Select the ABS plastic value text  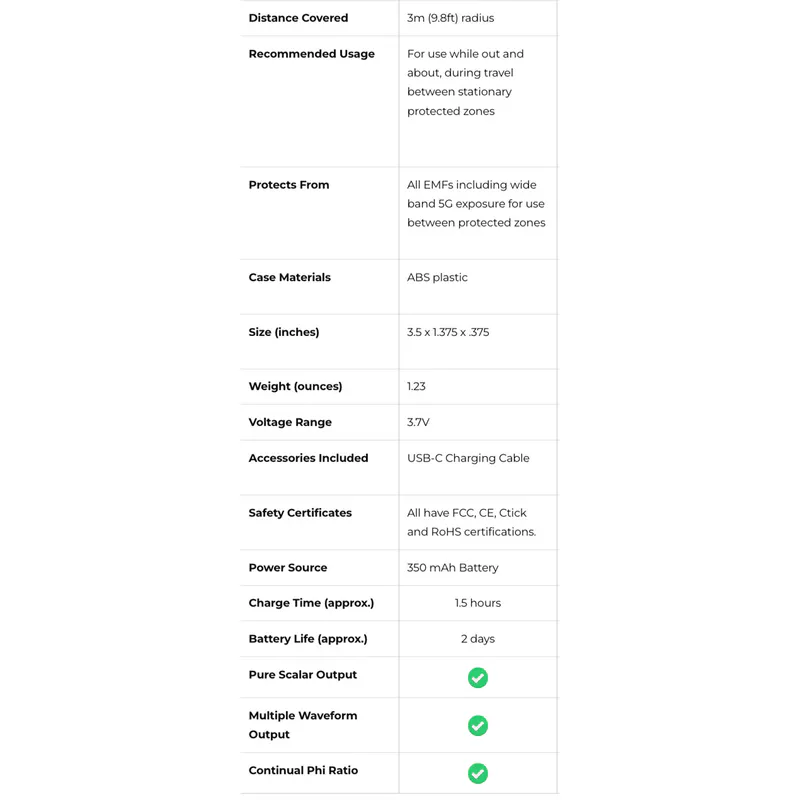coord(437,278)
